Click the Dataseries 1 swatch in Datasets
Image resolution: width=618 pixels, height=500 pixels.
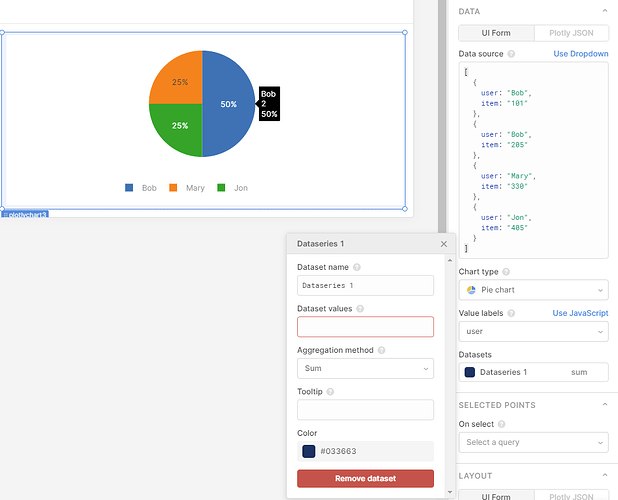coord(469,372)
